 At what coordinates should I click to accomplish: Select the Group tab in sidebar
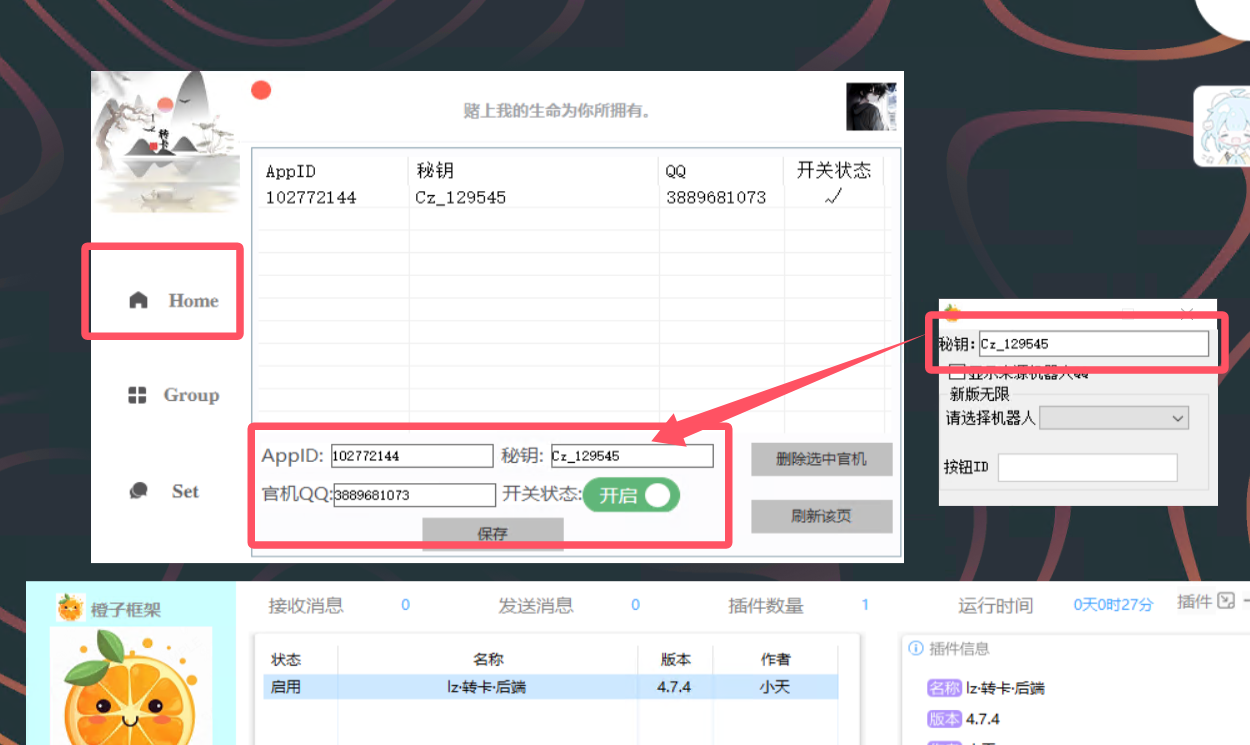point(190,395)
